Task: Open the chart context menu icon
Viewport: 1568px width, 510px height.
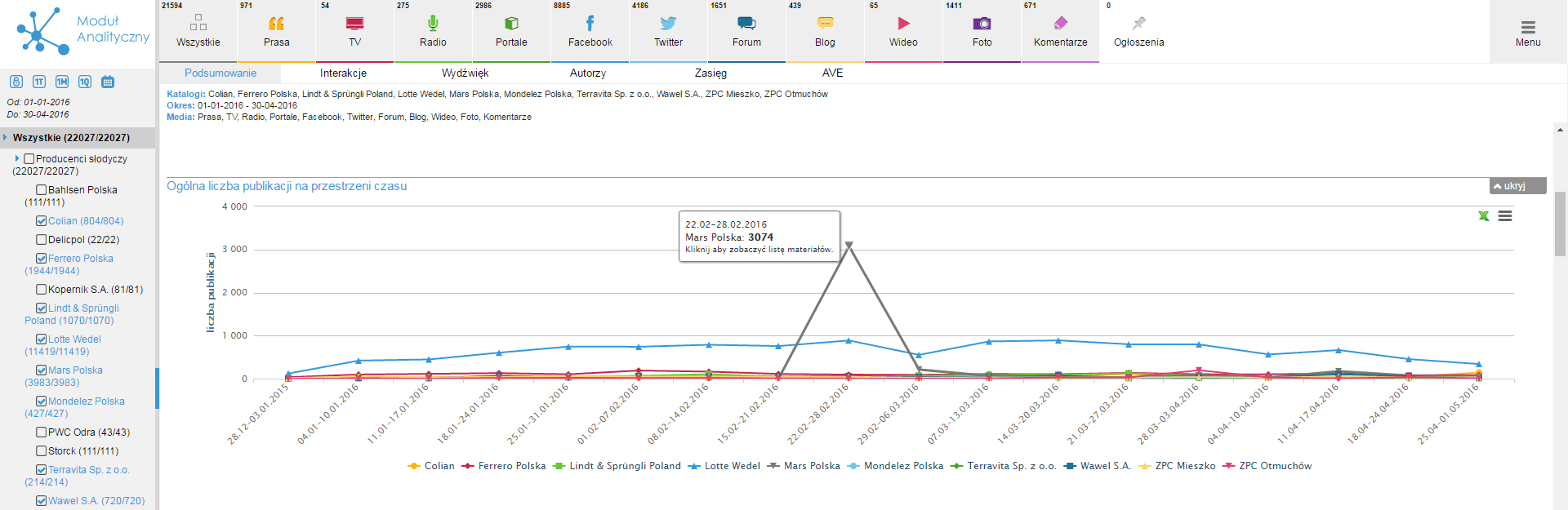Action: point(1505,216)
